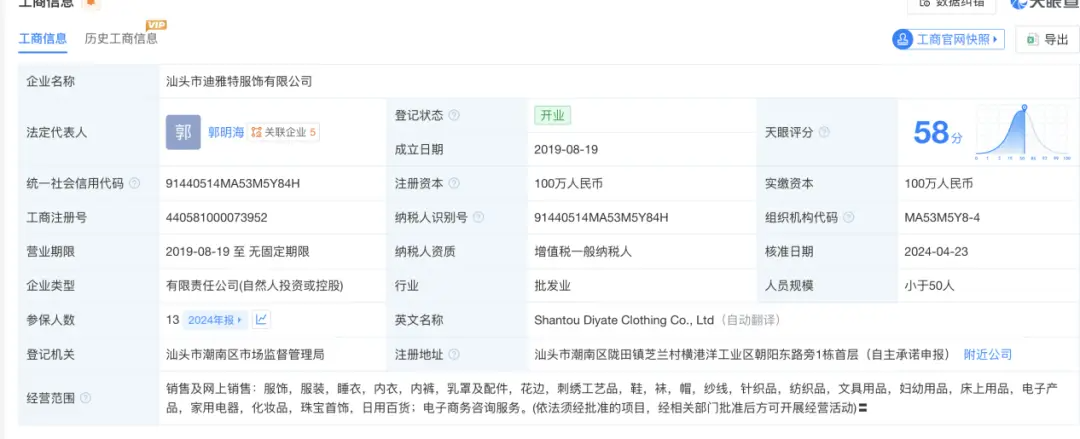This screenshot has width=1080, height=439.
Task: Select 批发业 industry value
Action: [x=552, y=285]
